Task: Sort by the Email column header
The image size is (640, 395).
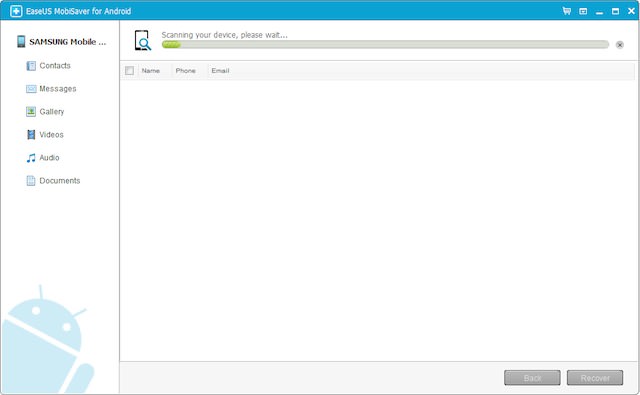Action: pyautogui.click(x=220, y=71)
